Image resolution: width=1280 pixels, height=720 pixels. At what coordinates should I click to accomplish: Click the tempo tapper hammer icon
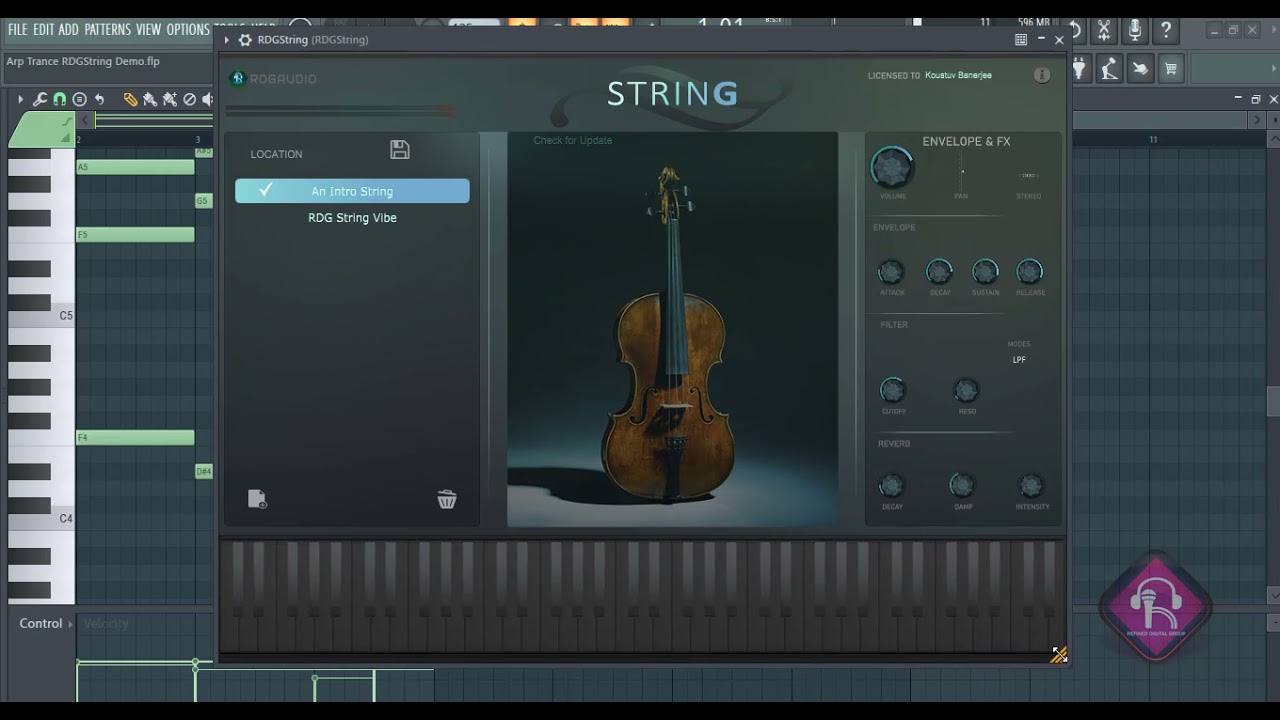pos(1109,68)
